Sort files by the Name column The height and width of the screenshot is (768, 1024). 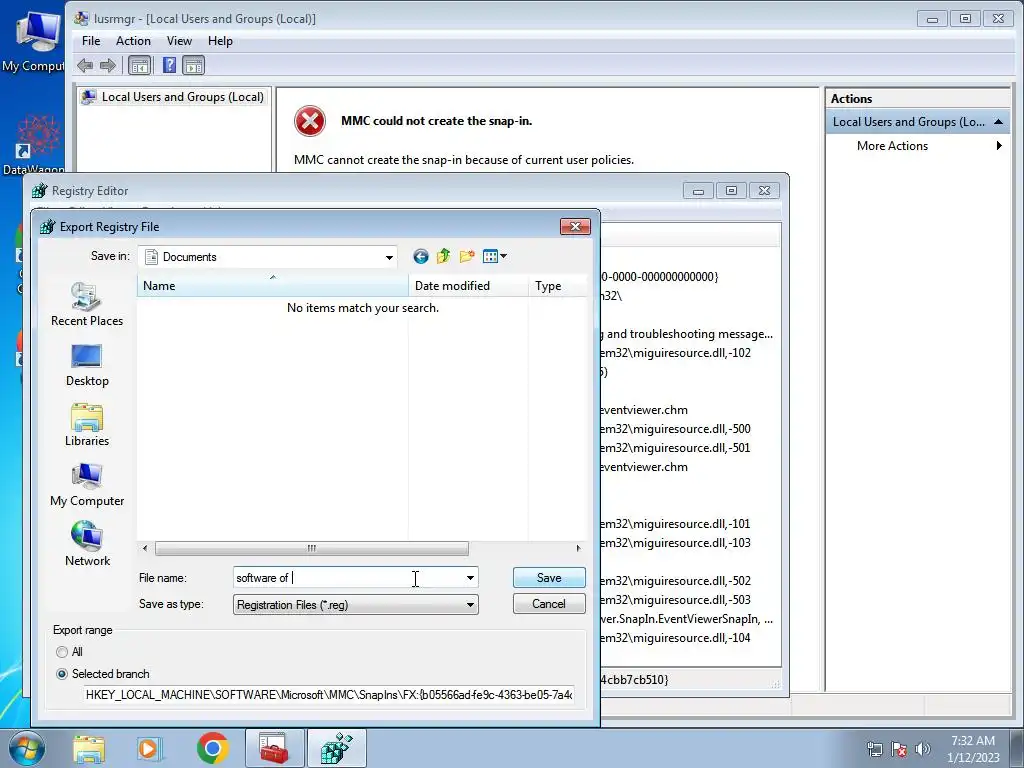click(272, 285)
